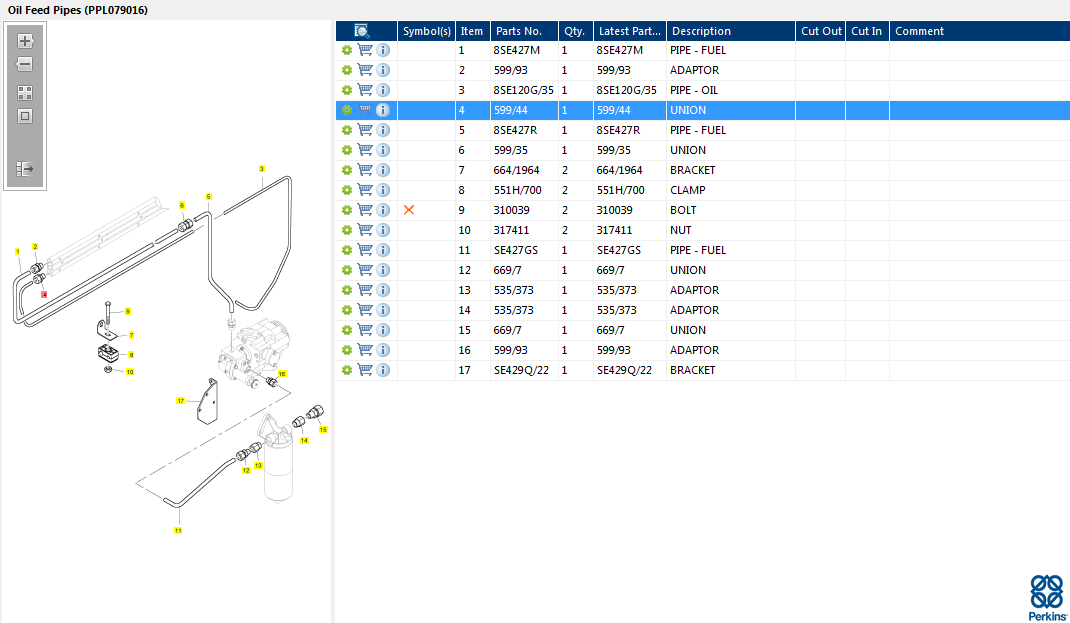
Task: Click callout label 11 in the diagram
Action: click(x=178, y=530)
